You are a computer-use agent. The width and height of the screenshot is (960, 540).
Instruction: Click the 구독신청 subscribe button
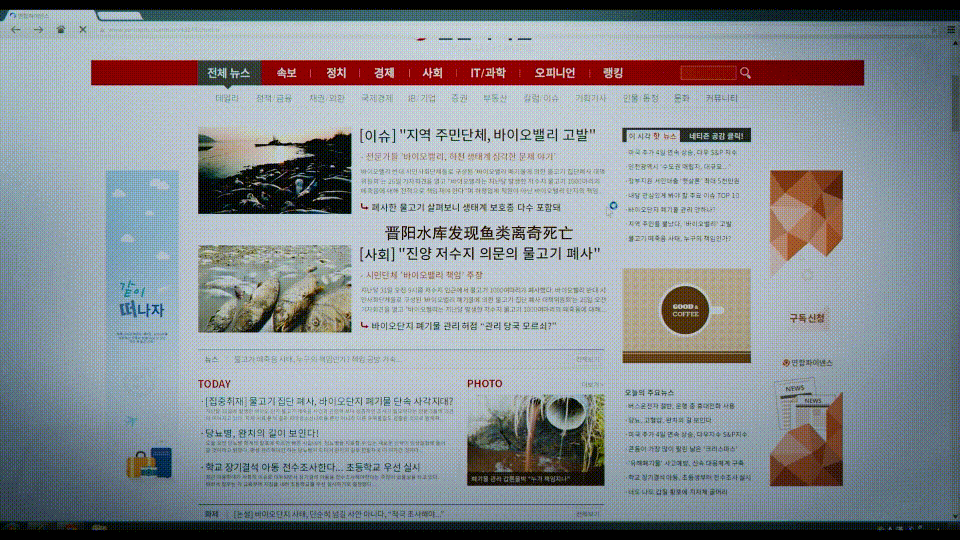tap(806, 318)
